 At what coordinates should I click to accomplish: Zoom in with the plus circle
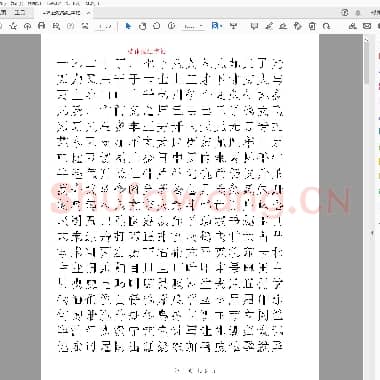pyautogui.click(x=171, y=26)
